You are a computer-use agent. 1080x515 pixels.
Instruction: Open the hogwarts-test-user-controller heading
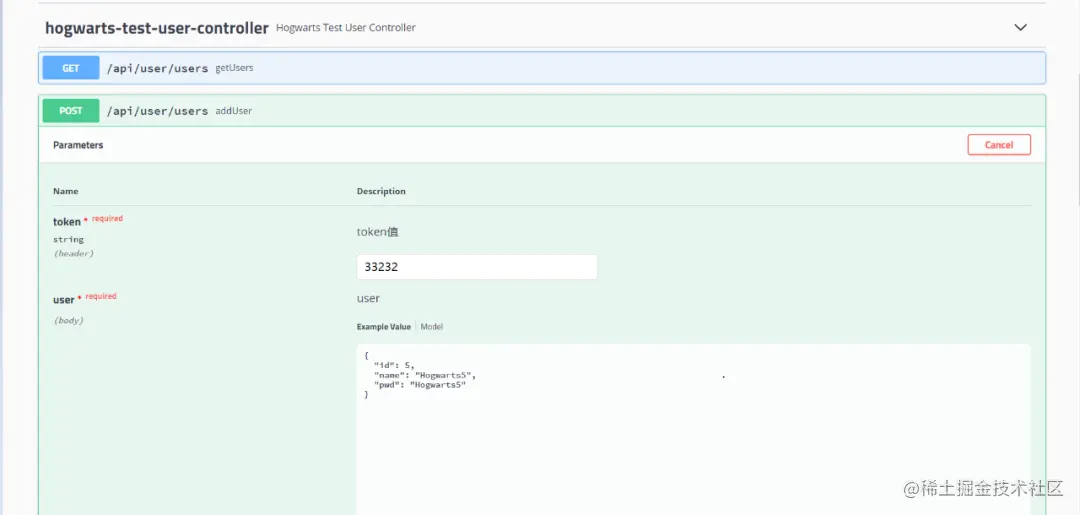(156, 28)
